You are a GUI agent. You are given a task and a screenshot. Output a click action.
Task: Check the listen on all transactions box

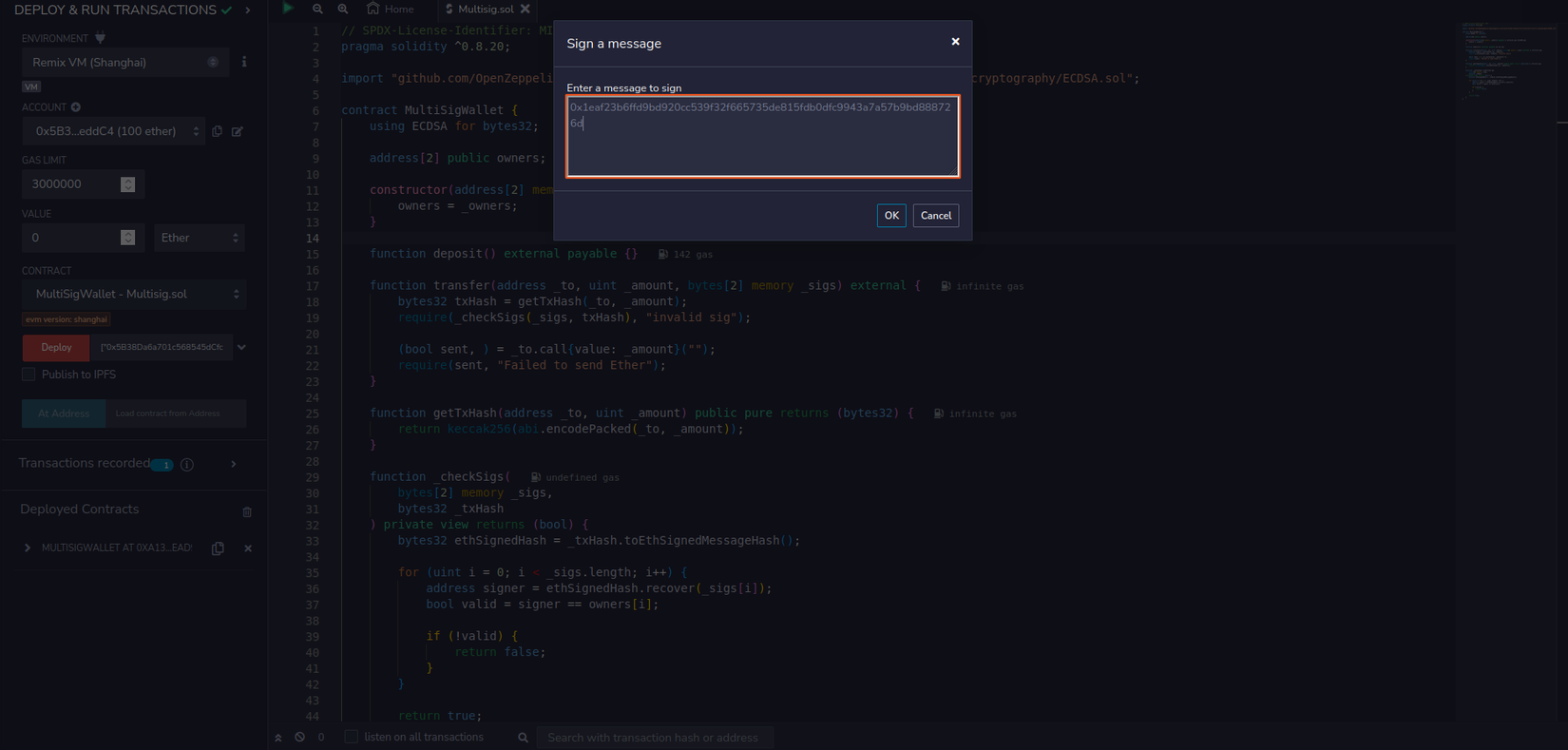click(352, 738)
